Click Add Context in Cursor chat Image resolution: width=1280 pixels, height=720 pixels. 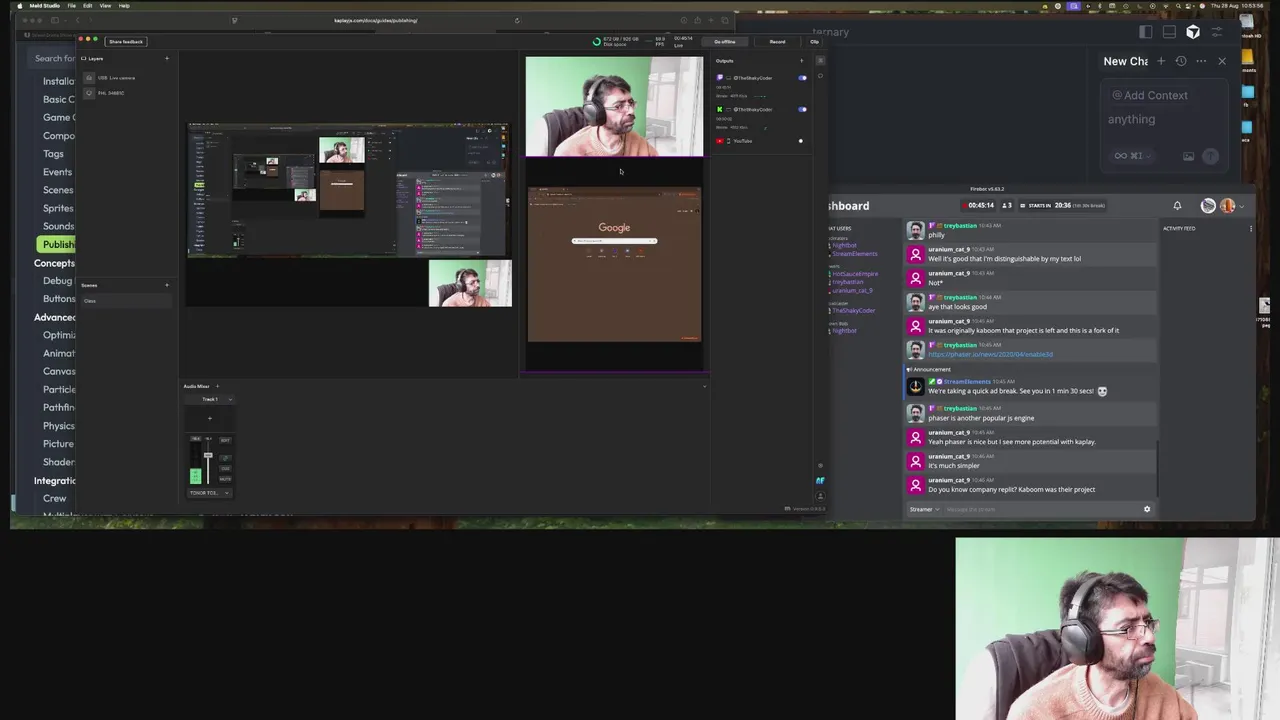pyautogui.click(x=1150, y=95)
